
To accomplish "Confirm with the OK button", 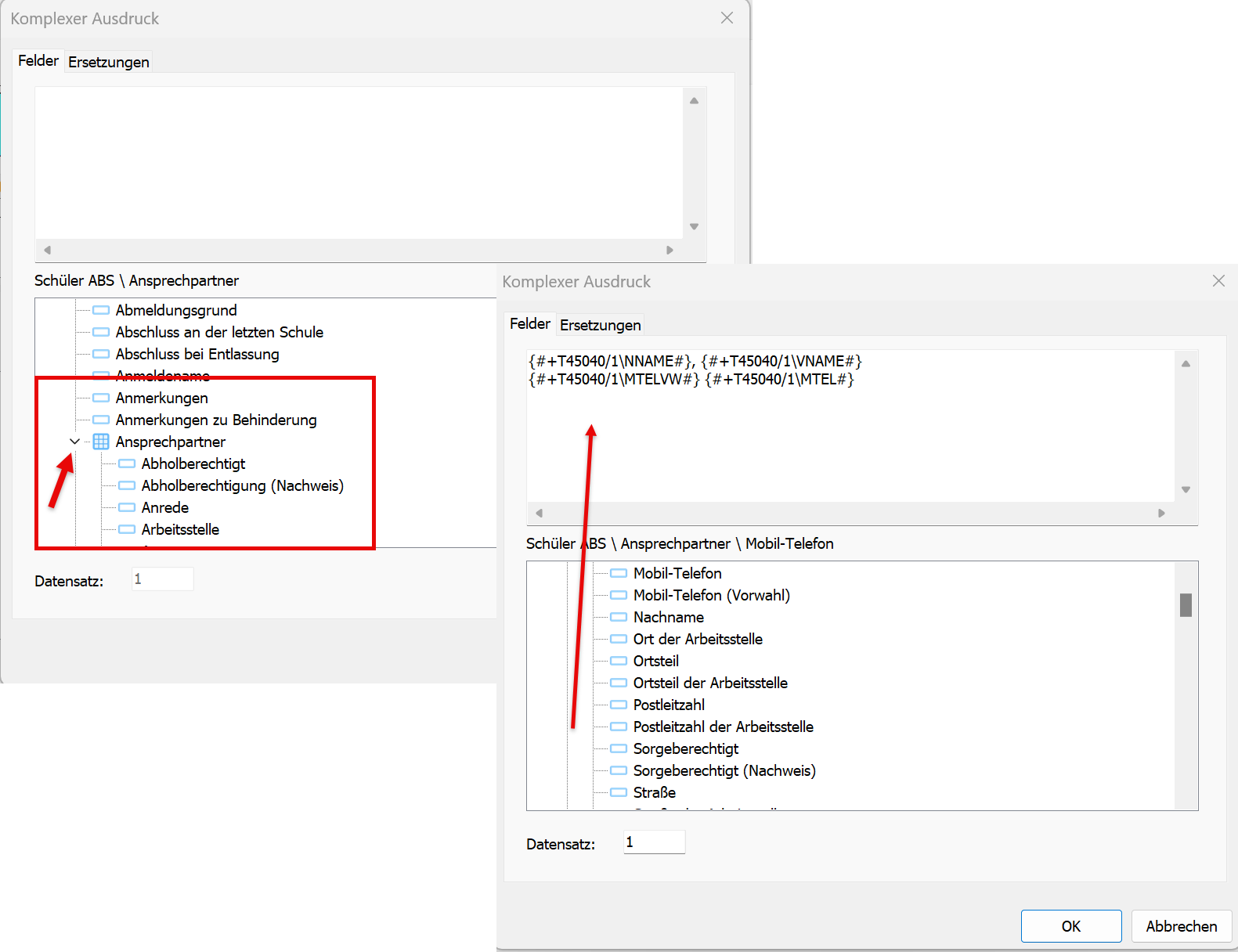I will [1071, 926].
